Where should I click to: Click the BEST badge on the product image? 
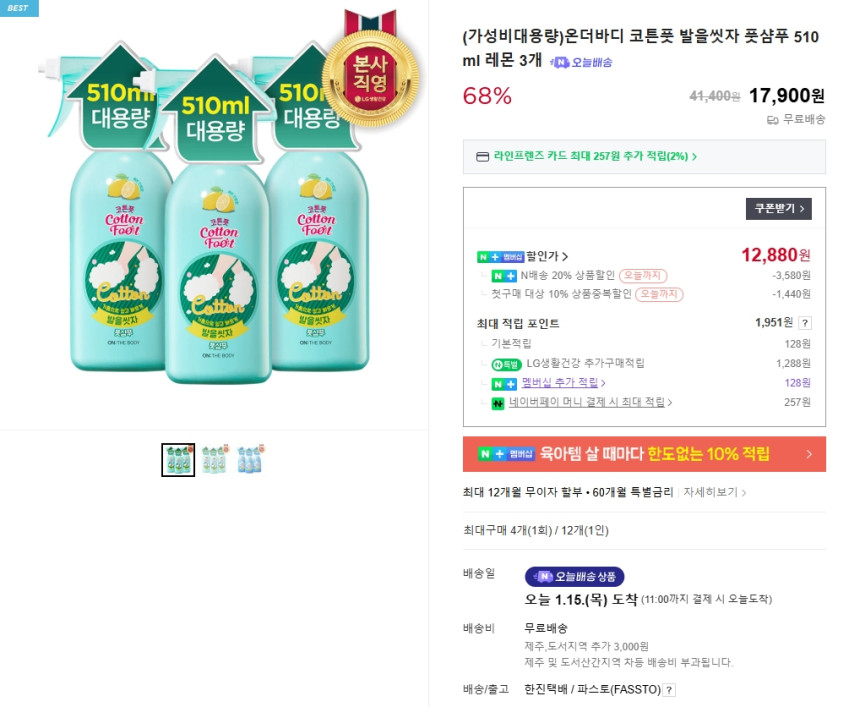pos(19,8)
